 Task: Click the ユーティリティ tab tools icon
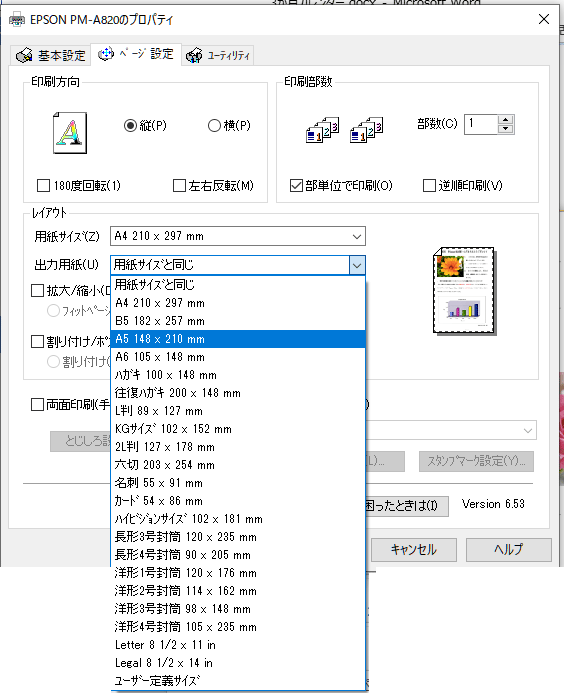point(194,56)
